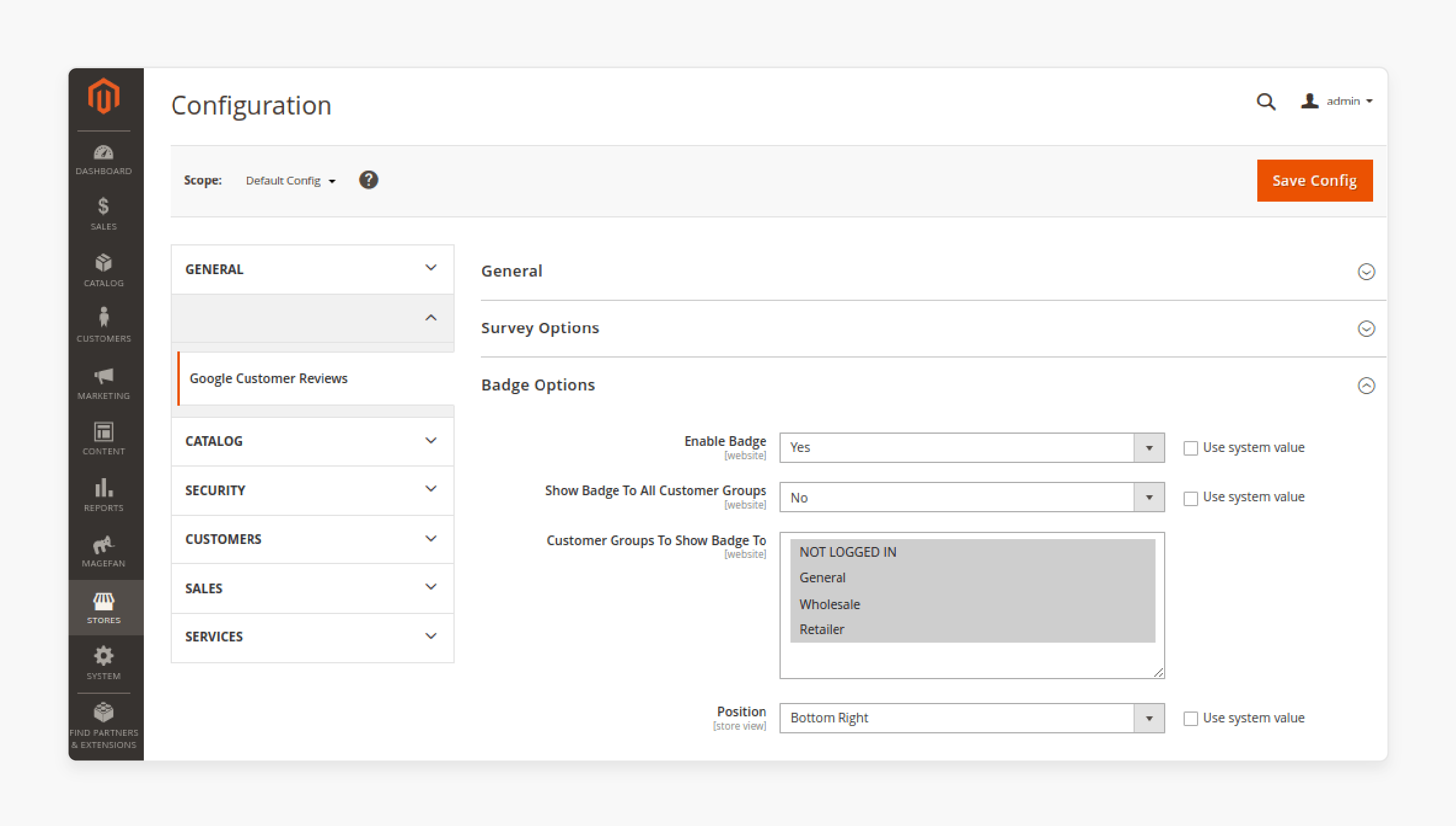The image size is (1456, 826).
Task: Select Wholesale in the customer groups list
Action: click(829, 604)
